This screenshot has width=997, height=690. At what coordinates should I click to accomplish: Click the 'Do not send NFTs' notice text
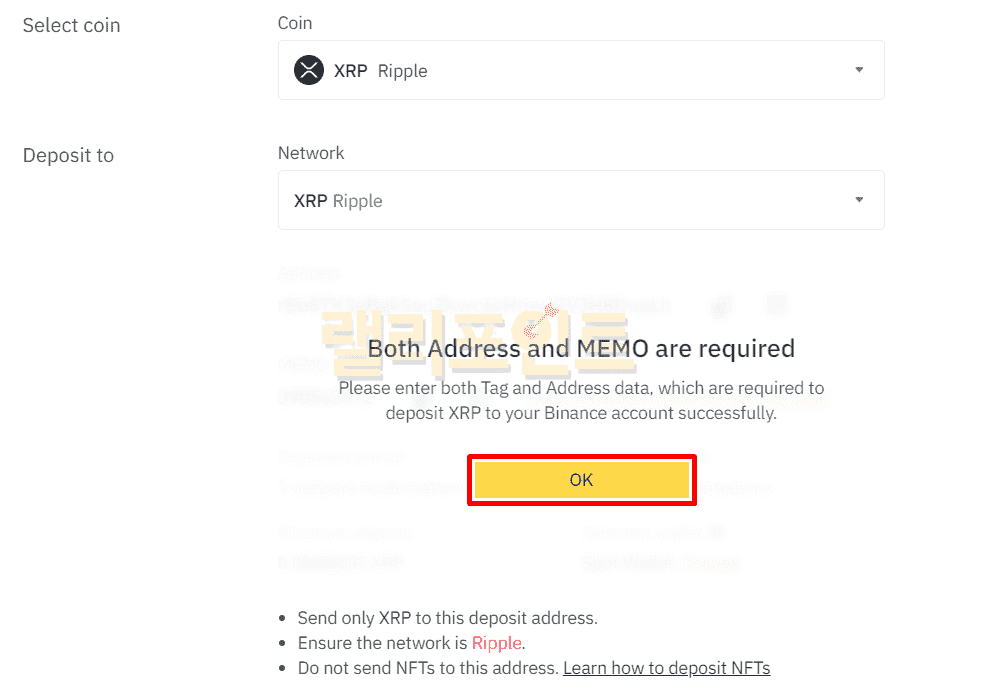[428, 668]
